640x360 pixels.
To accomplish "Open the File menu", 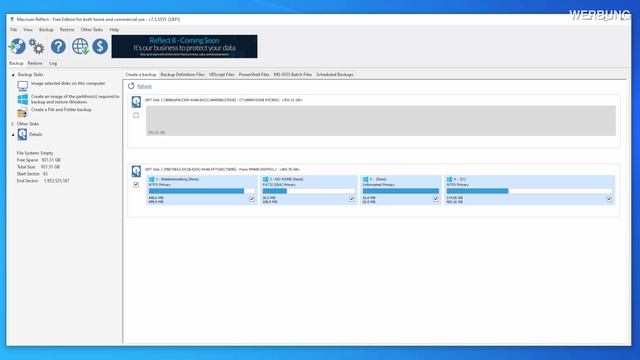I will click(x=13, y=30).
